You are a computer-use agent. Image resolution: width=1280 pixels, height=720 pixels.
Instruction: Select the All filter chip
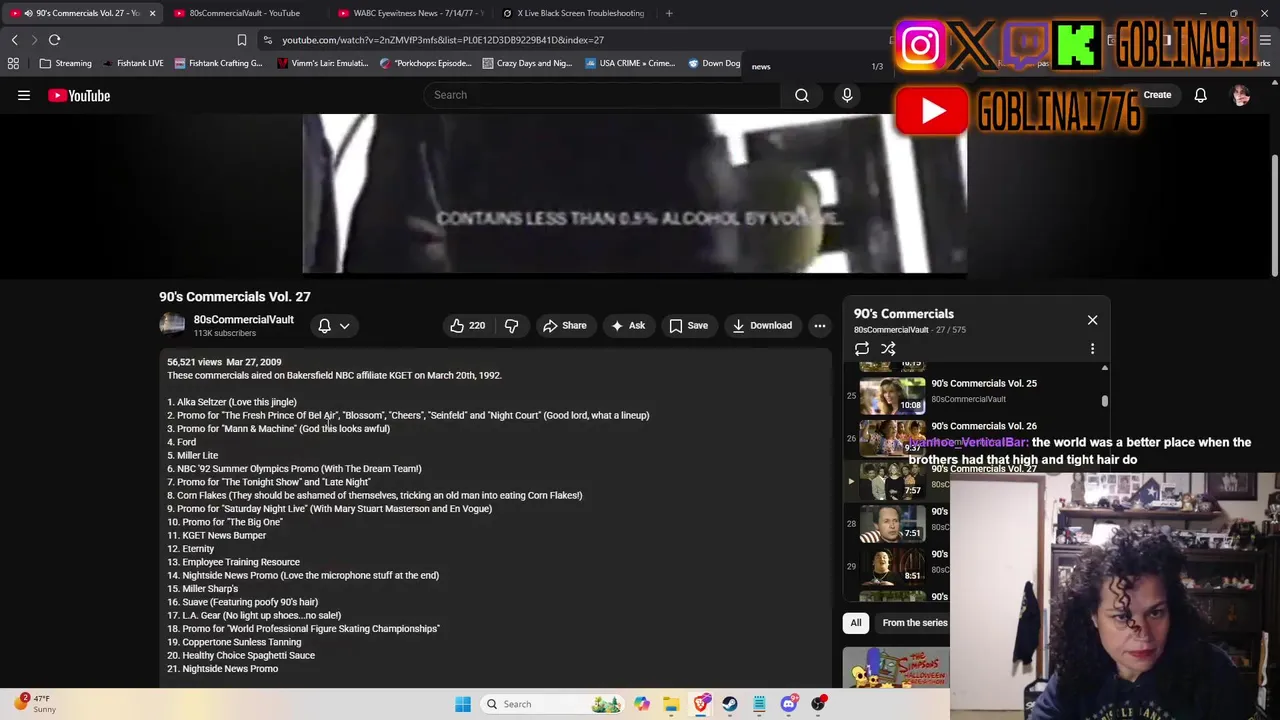[856, 623]
